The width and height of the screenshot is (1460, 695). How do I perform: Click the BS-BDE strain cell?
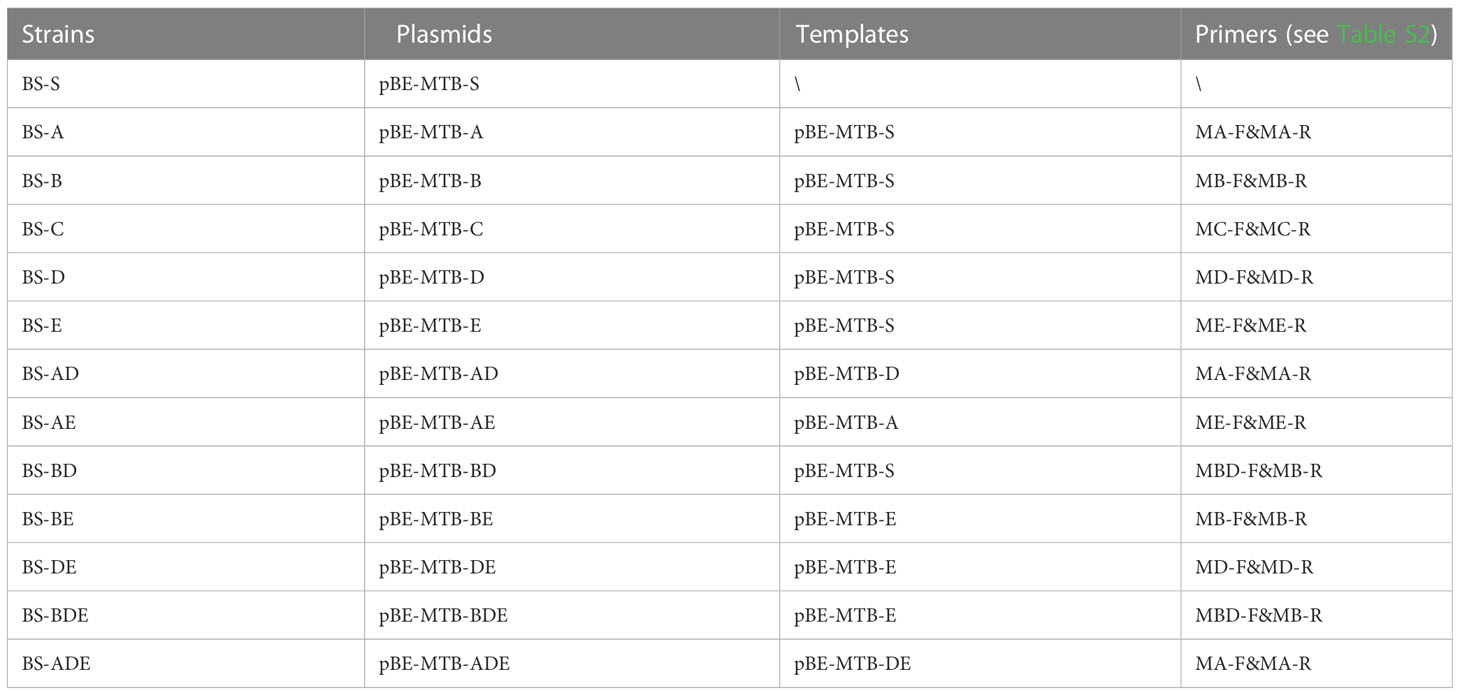[x=186, y=616]
